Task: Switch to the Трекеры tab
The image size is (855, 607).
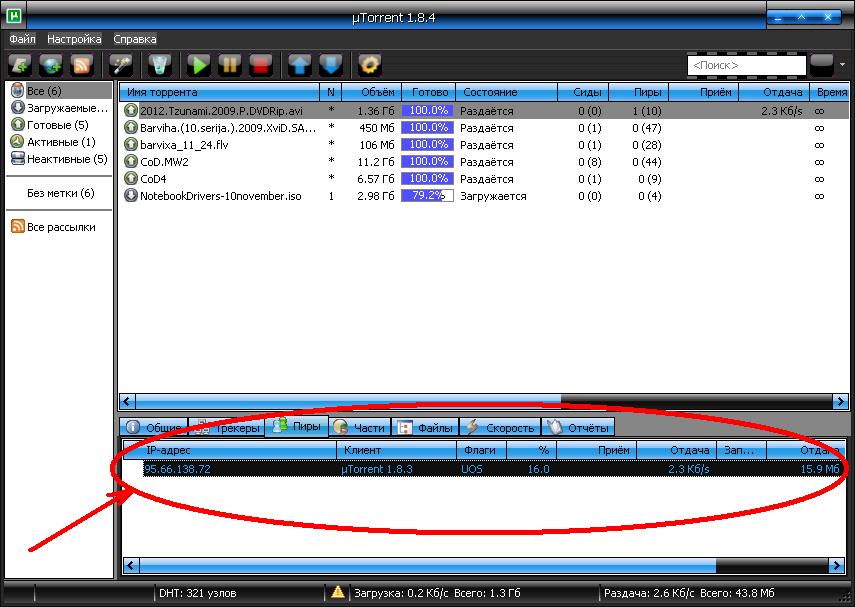Action: [227, 428]
